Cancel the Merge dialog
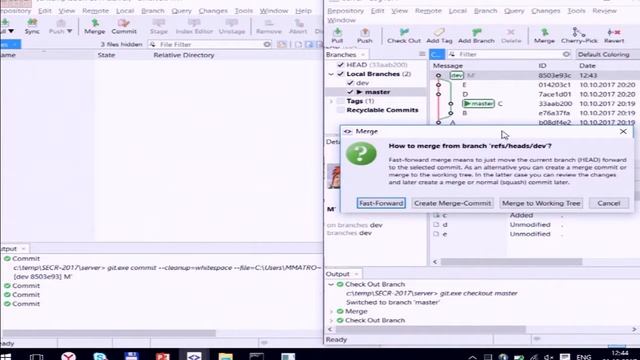This screenshot has height=360, width=640. pos(609,203)
